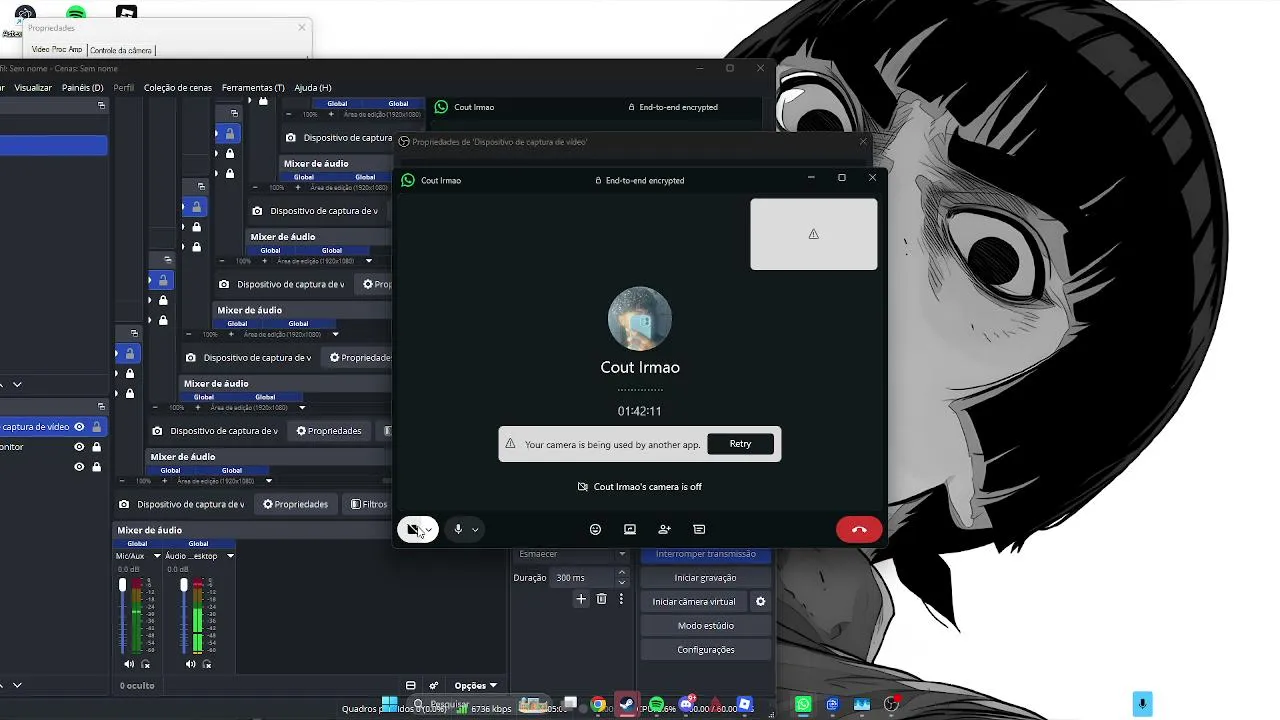Click the self-view camera thumbnail with warning
Image resolution: width=1280 pixels, height=720 pixels.
click(x=814, y=234)
